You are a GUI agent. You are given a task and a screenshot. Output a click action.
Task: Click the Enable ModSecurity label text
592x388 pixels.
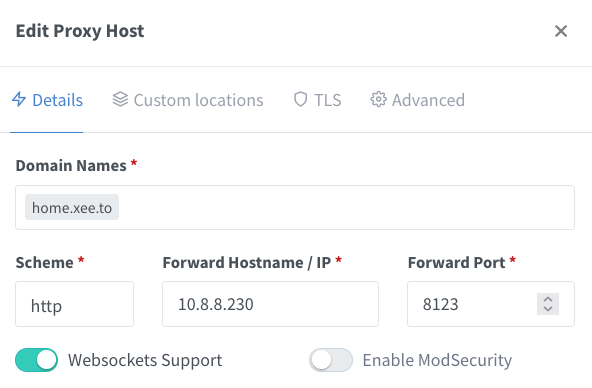(437, 360)
